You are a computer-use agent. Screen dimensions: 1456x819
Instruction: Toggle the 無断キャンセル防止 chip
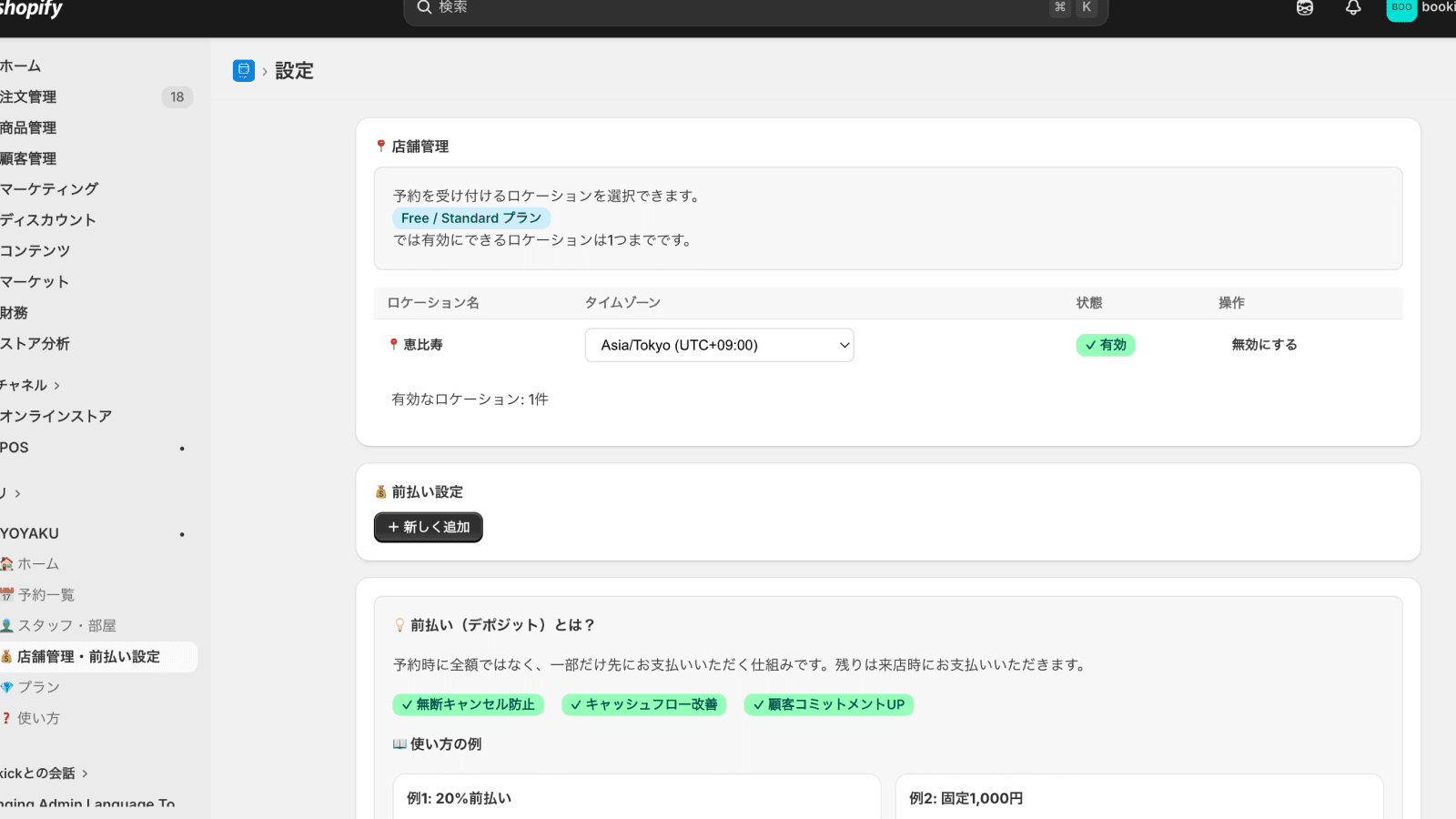coord(468,704)
